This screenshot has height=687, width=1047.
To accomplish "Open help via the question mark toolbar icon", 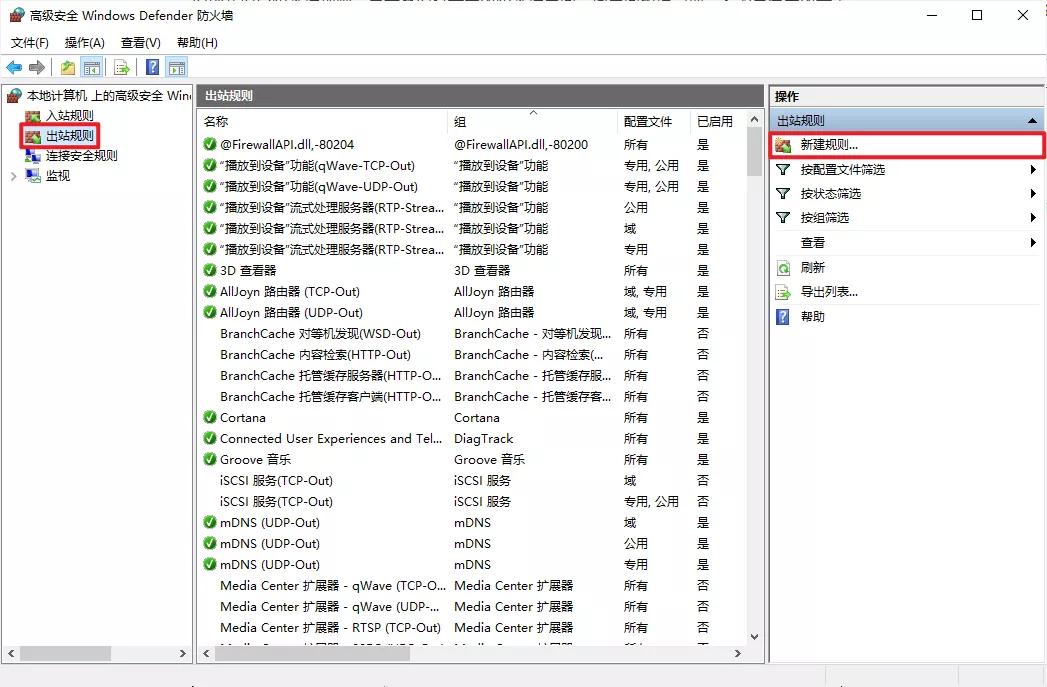I will pyautogui.click(x=150, y=67).
